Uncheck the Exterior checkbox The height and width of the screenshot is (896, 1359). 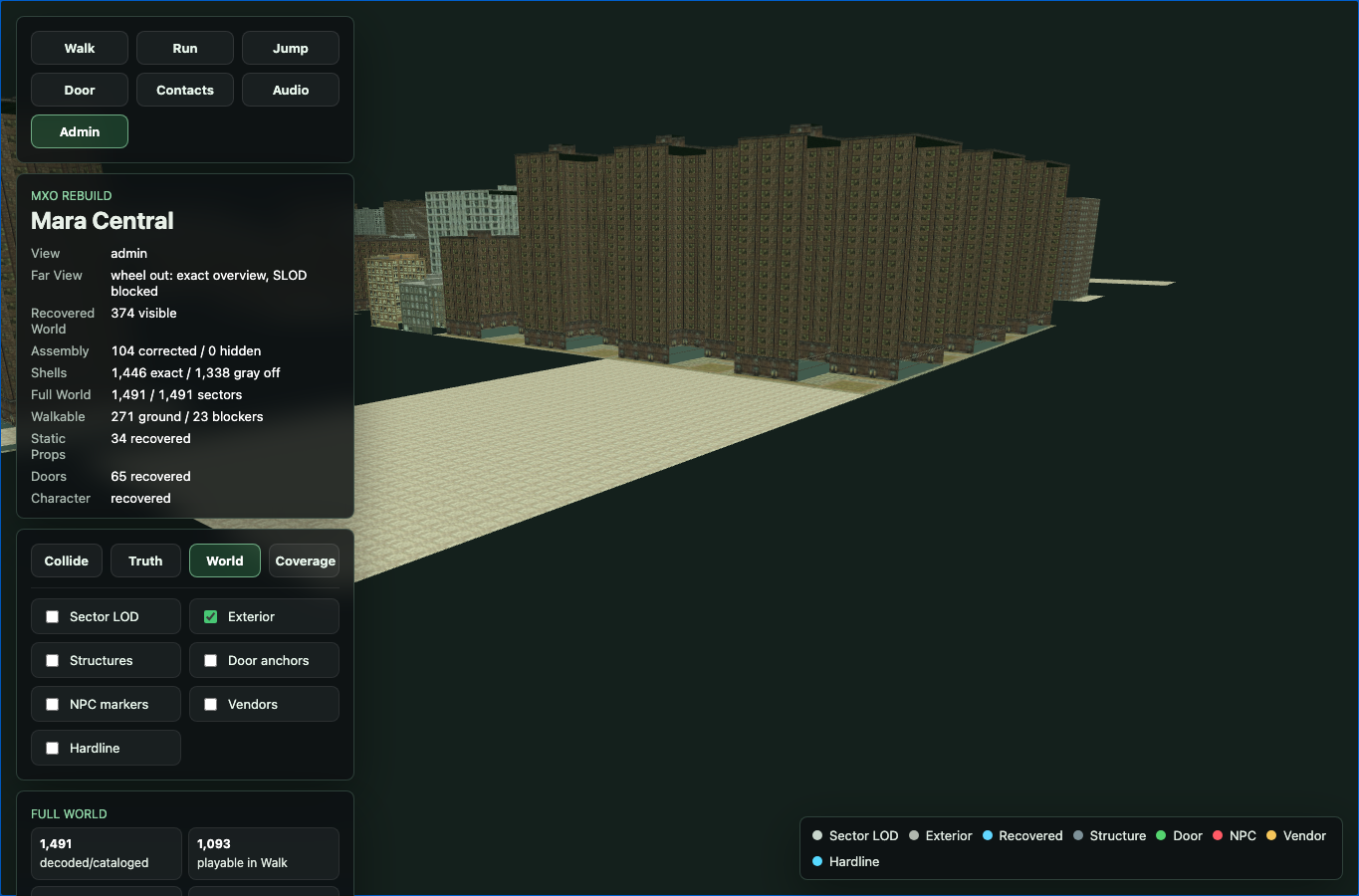point(211,616)
